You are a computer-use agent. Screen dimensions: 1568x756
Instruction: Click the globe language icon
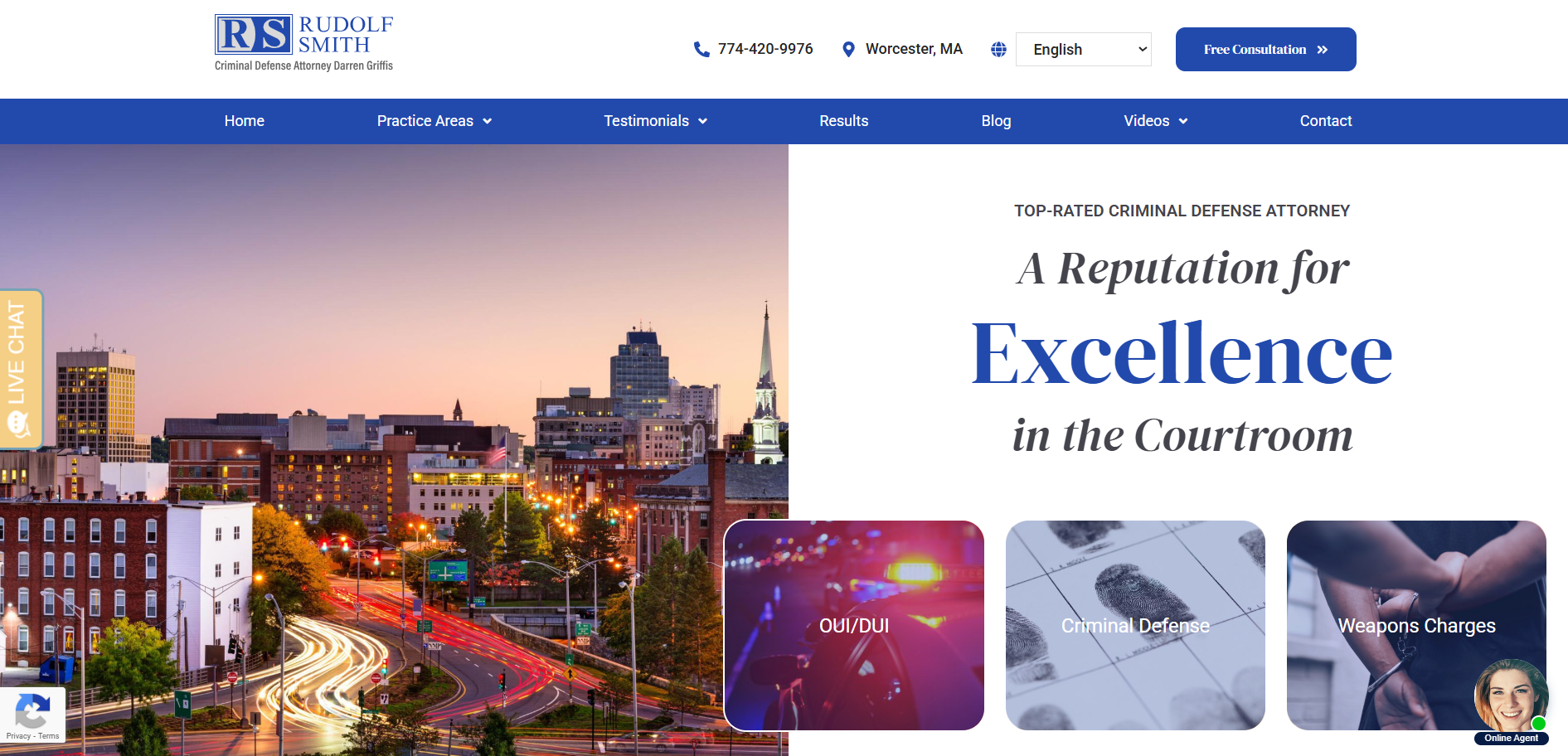coord(998,50)
